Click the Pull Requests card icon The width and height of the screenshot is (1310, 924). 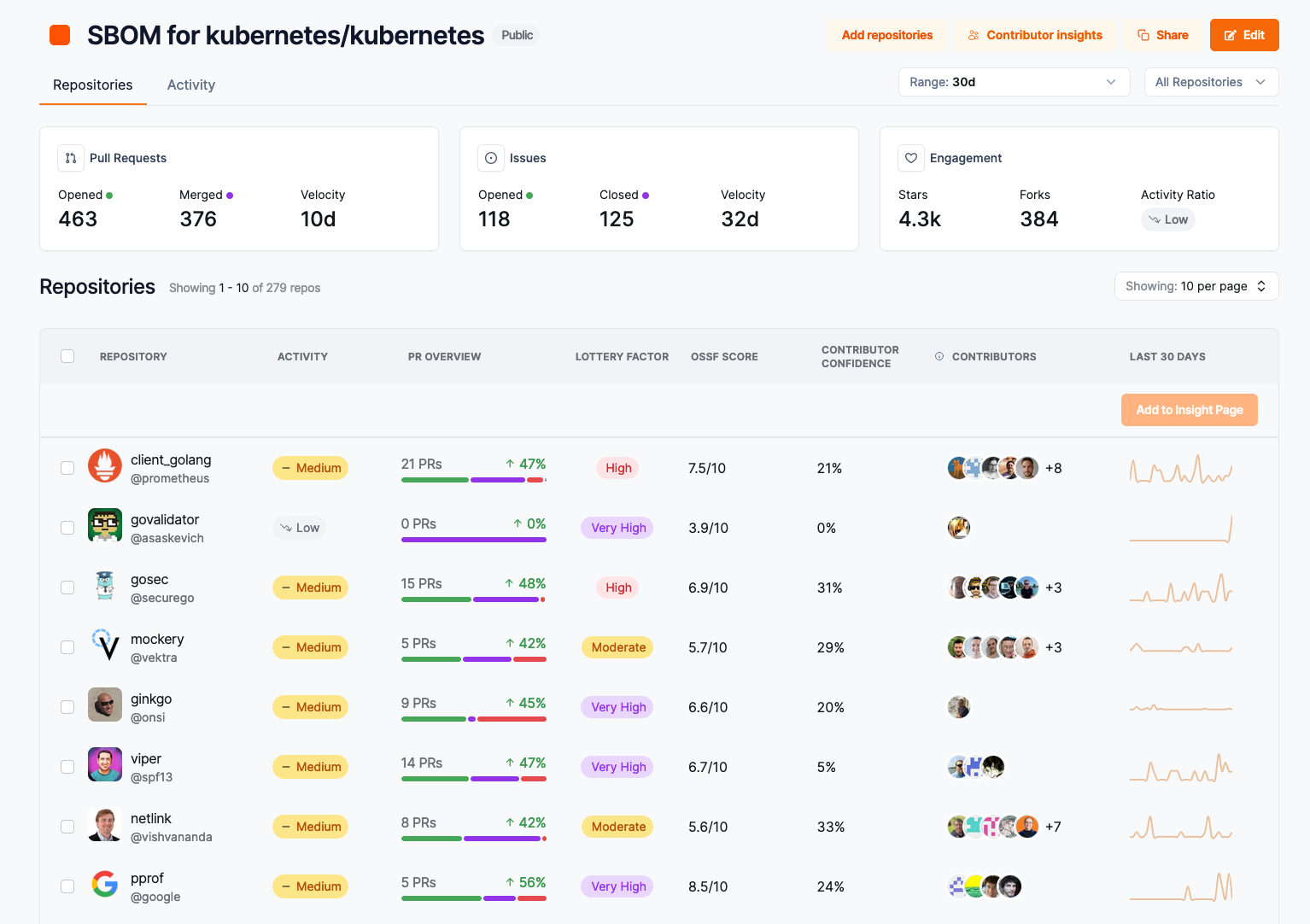pyautogui.click(x=71, y=158)
